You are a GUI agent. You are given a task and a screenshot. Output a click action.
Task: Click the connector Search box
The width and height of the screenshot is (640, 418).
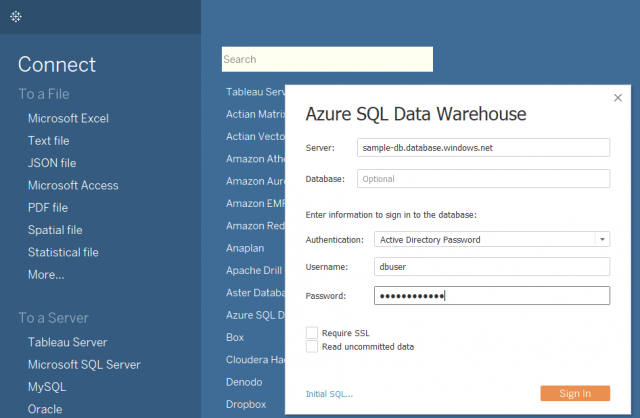point(327,59)
